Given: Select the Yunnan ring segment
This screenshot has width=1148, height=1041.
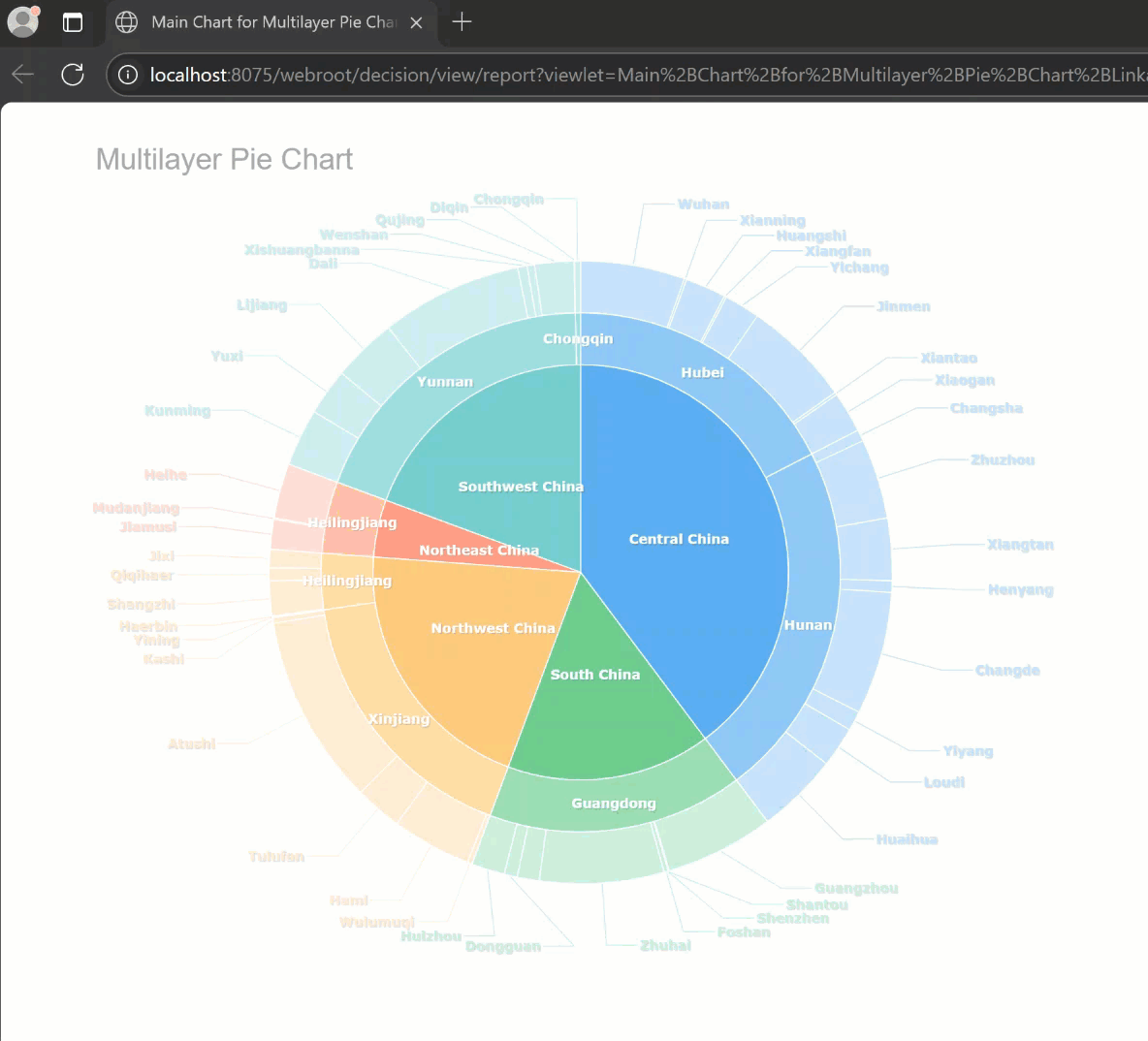Looking at the screenshot, I should (444, 382).
